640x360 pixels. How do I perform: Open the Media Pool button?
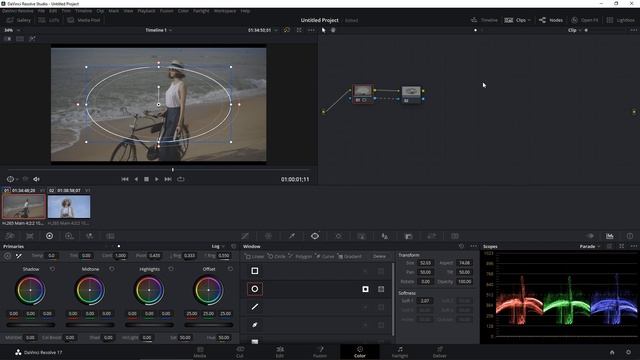point(84,20)
